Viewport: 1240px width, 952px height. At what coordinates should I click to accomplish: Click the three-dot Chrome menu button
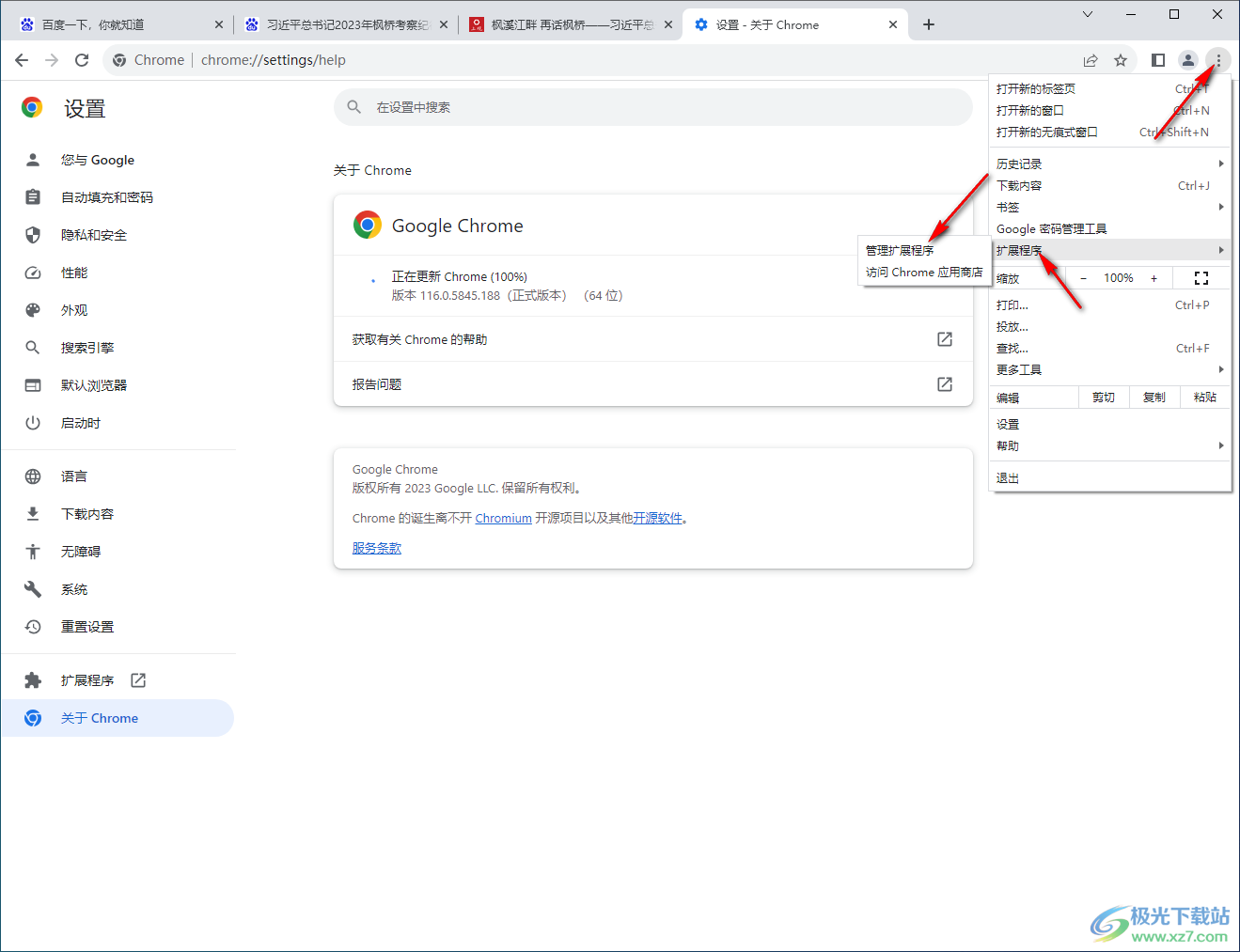point(1218,60)
